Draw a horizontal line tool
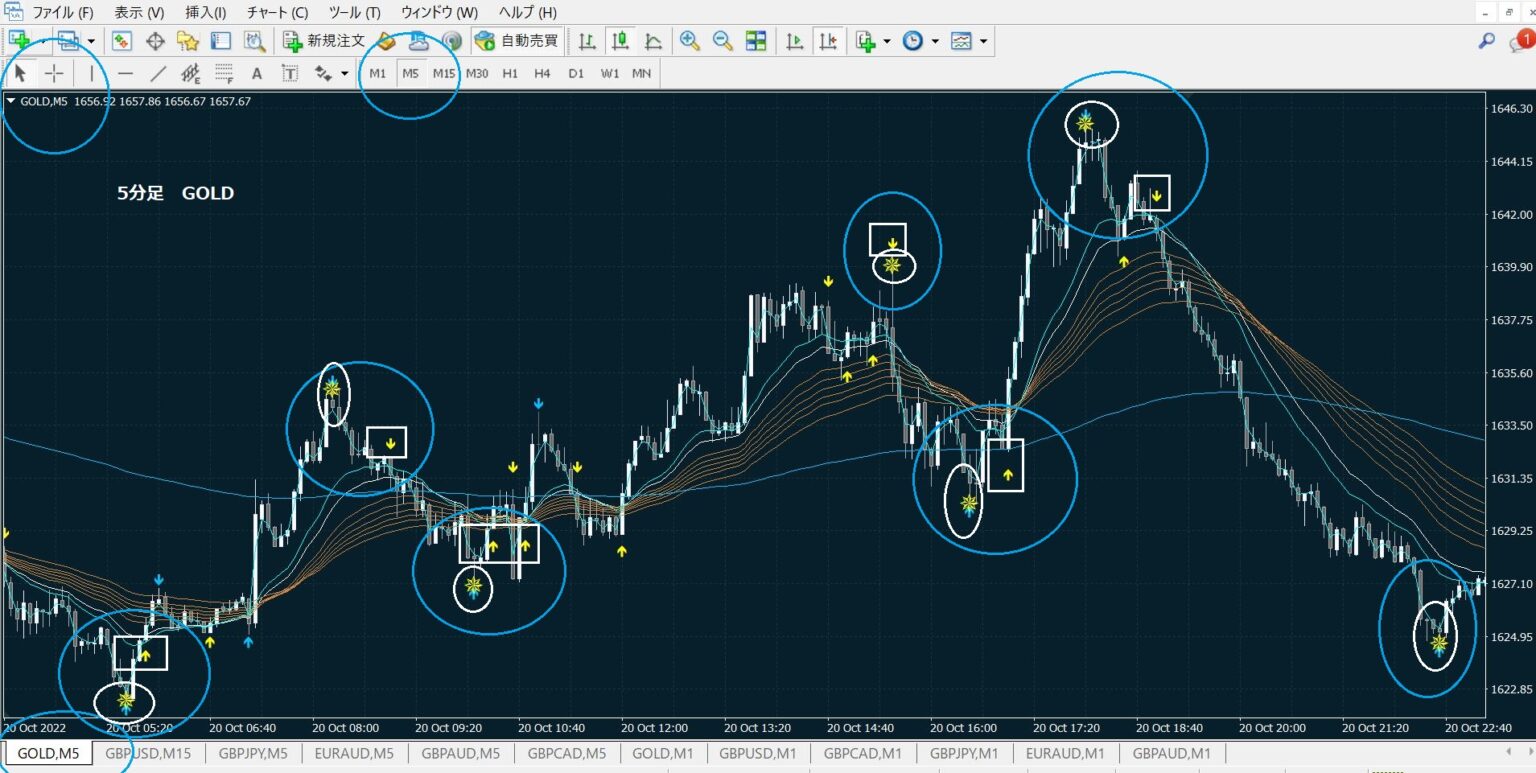Viewport: 1536px width, 773px height. click(125, 73)
